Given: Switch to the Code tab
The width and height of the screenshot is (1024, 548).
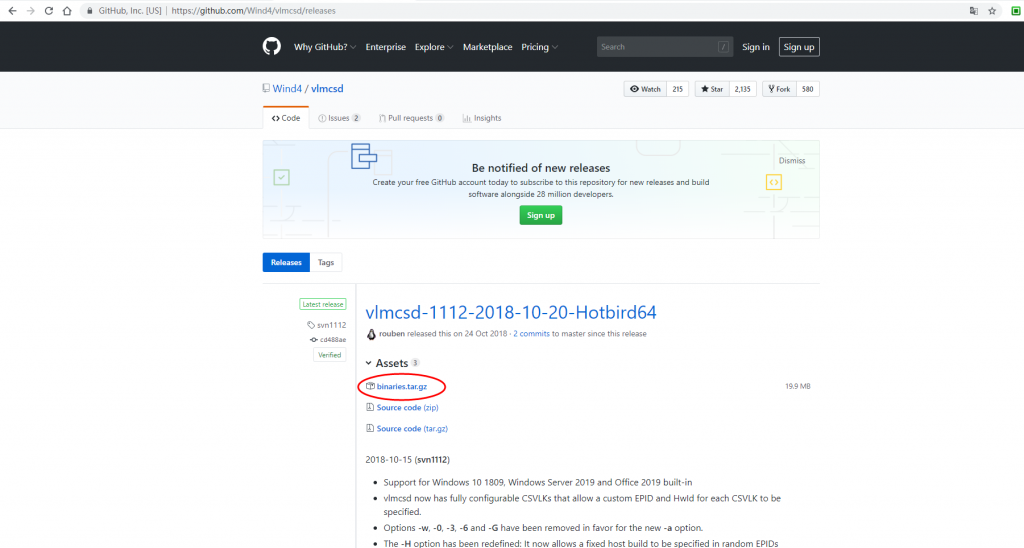Looking at the screenshot, I should (286, 118).
